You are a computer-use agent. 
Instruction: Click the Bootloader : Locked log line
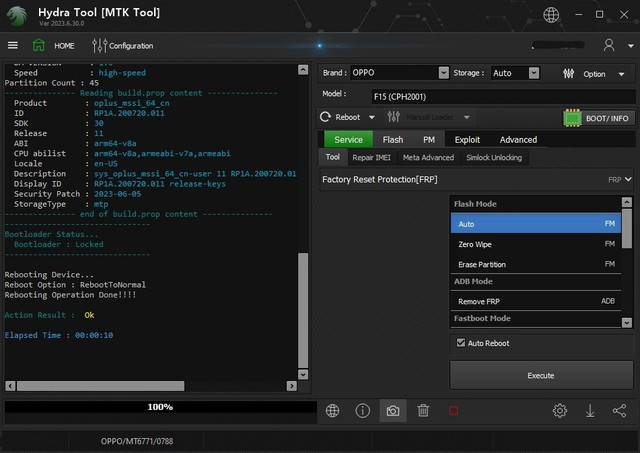tap(59, 244)
